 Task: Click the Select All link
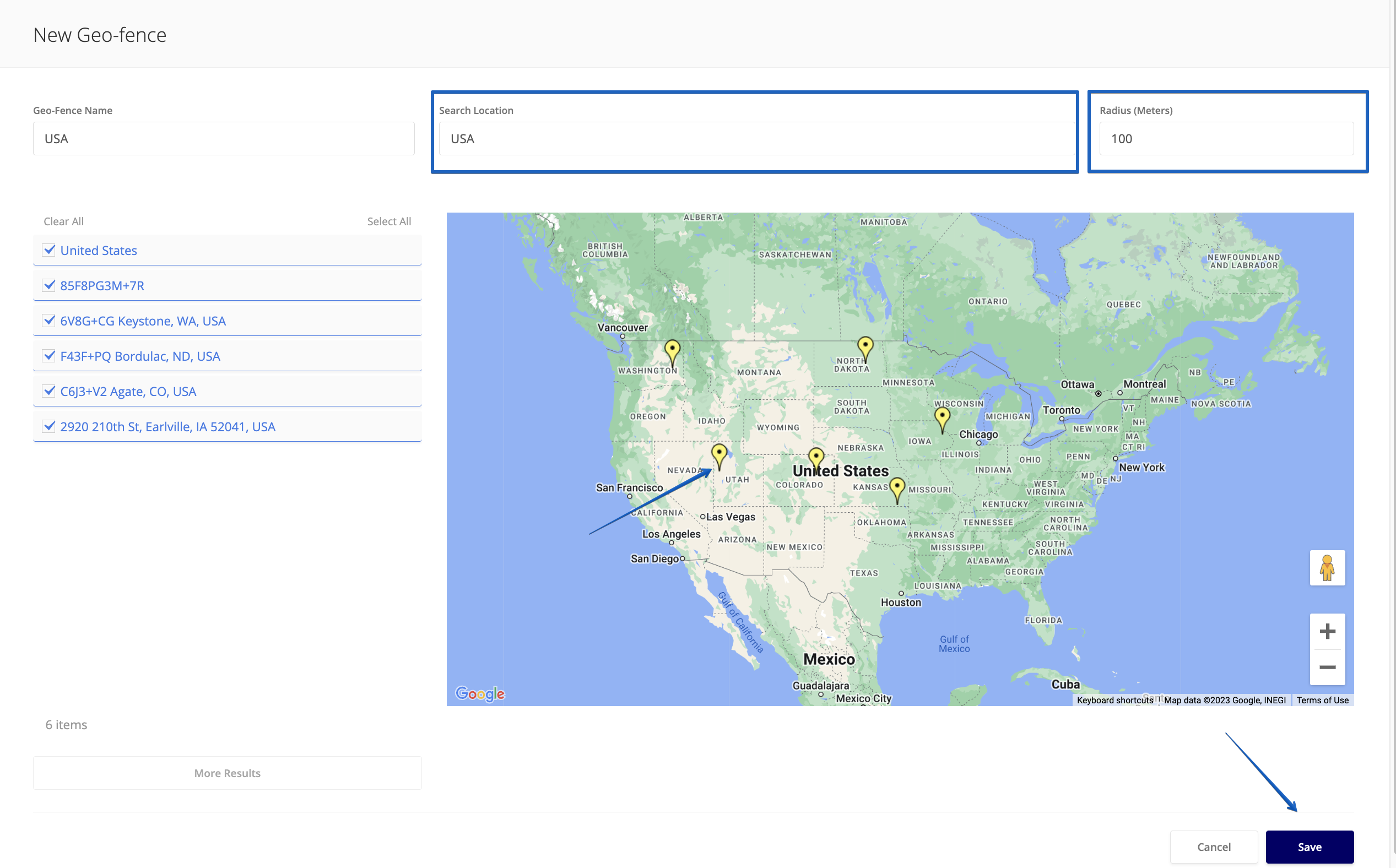coord(389,221)
